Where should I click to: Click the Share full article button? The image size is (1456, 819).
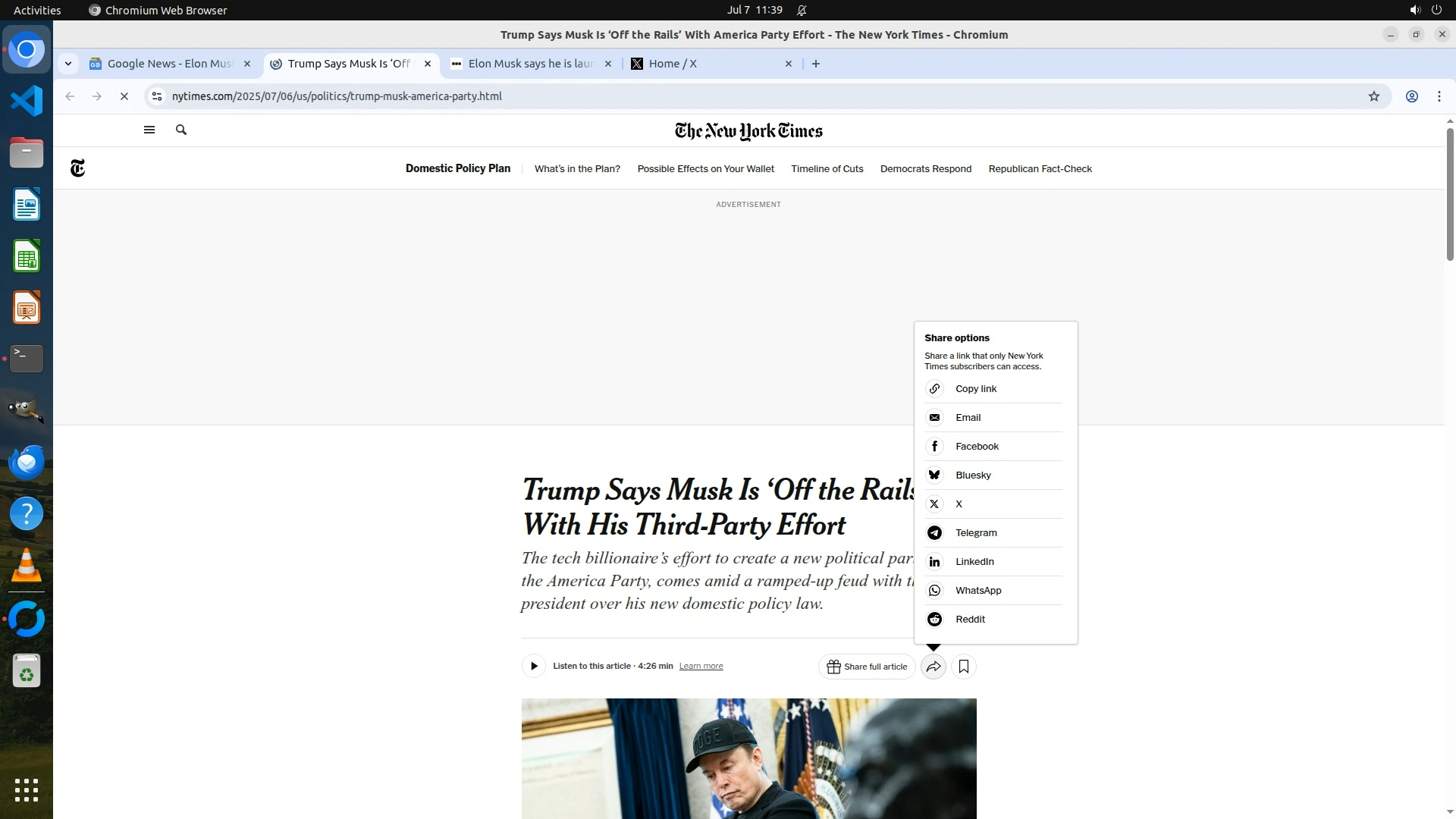867,667
